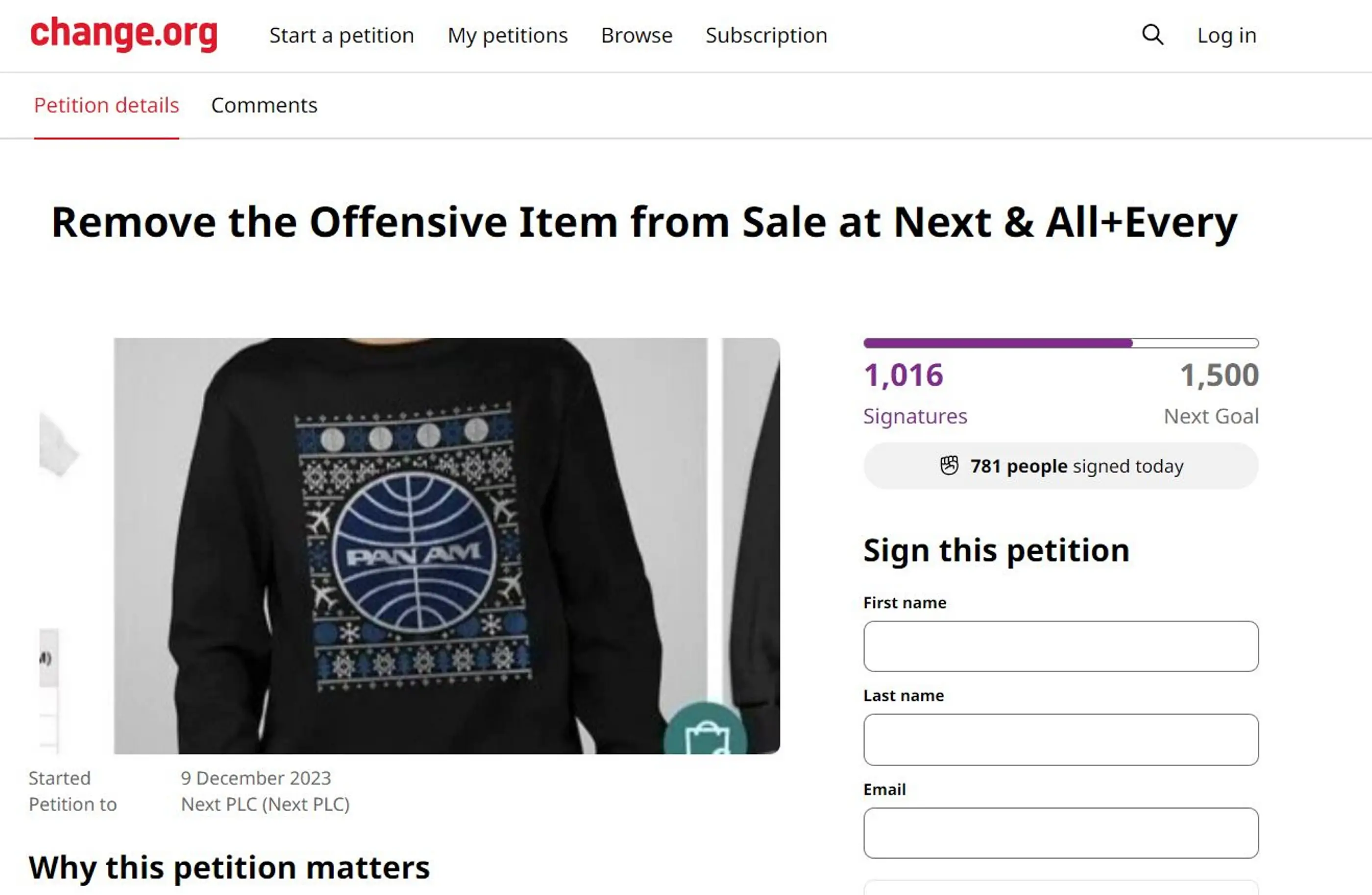
Task: Click the 781 people signed today badge
Action: [x=1061, y=466]
